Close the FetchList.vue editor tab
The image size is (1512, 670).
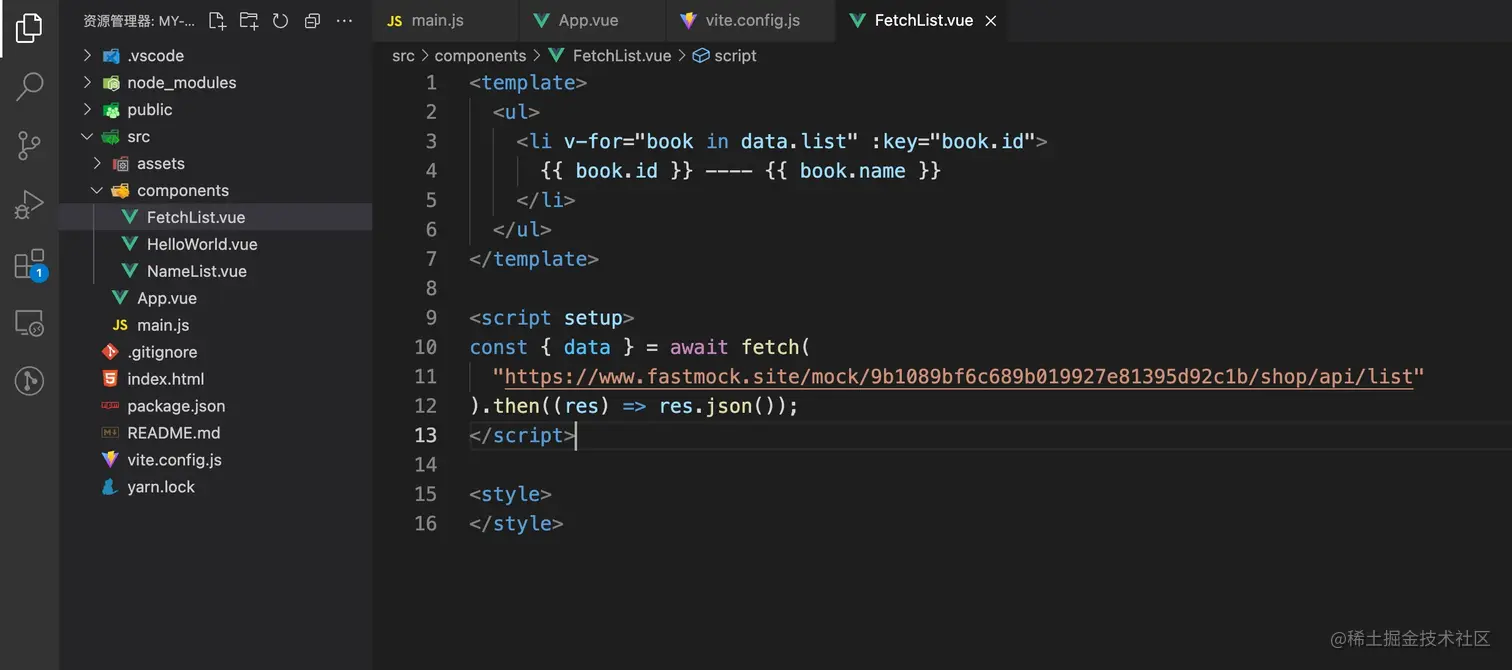pos(991,21)
